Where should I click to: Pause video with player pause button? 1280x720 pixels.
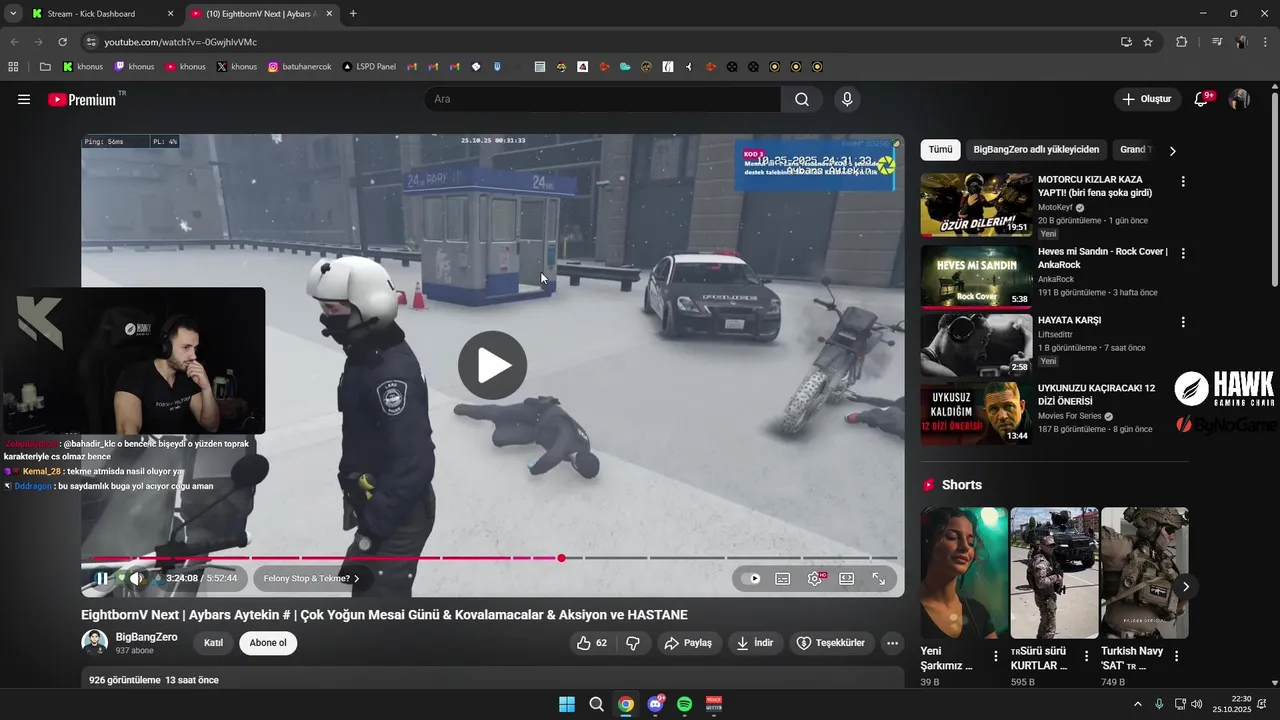click(x=101, y=578)
